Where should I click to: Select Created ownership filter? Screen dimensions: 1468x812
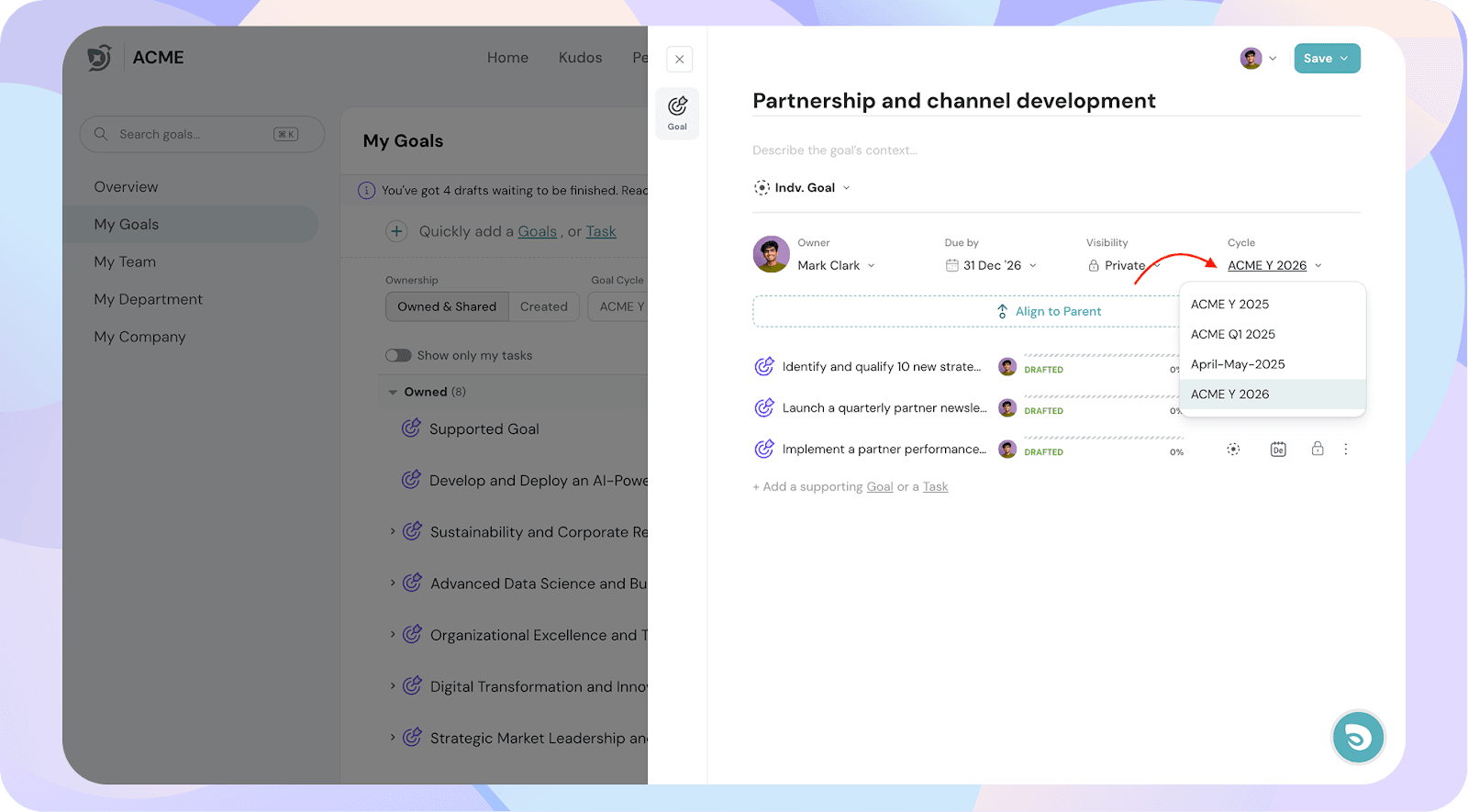543,306
